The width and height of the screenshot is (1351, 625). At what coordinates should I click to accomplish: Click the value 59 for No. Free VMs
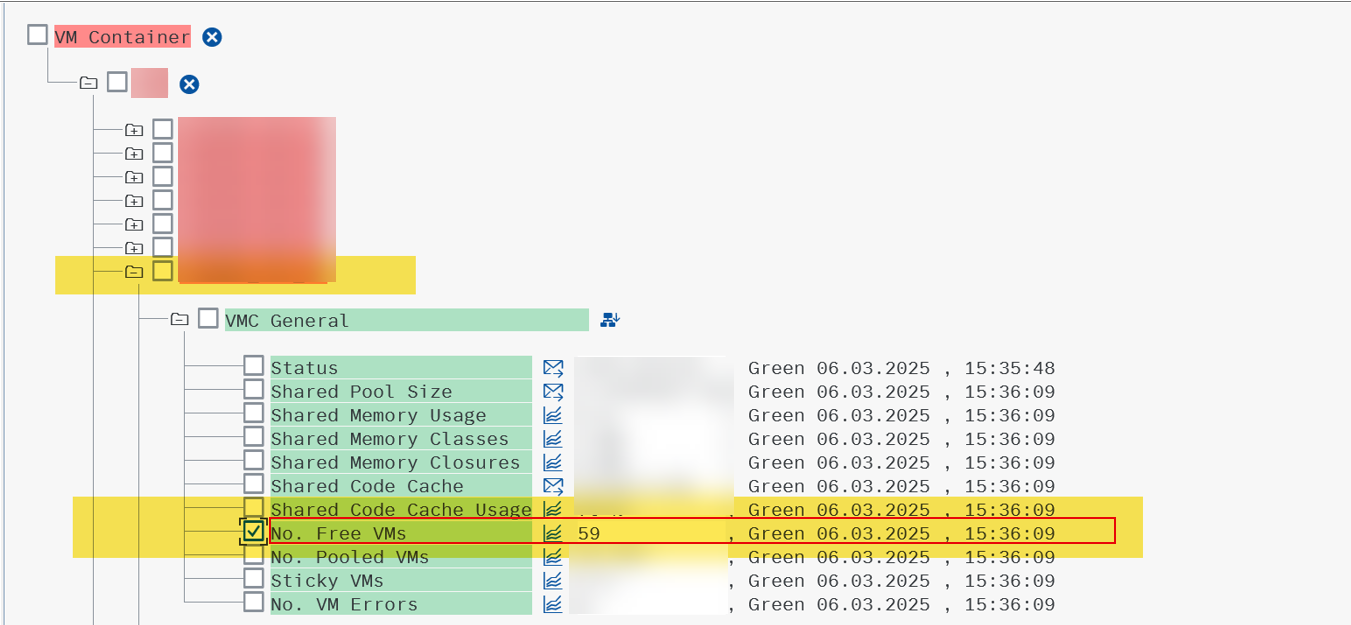pos(589,534)
